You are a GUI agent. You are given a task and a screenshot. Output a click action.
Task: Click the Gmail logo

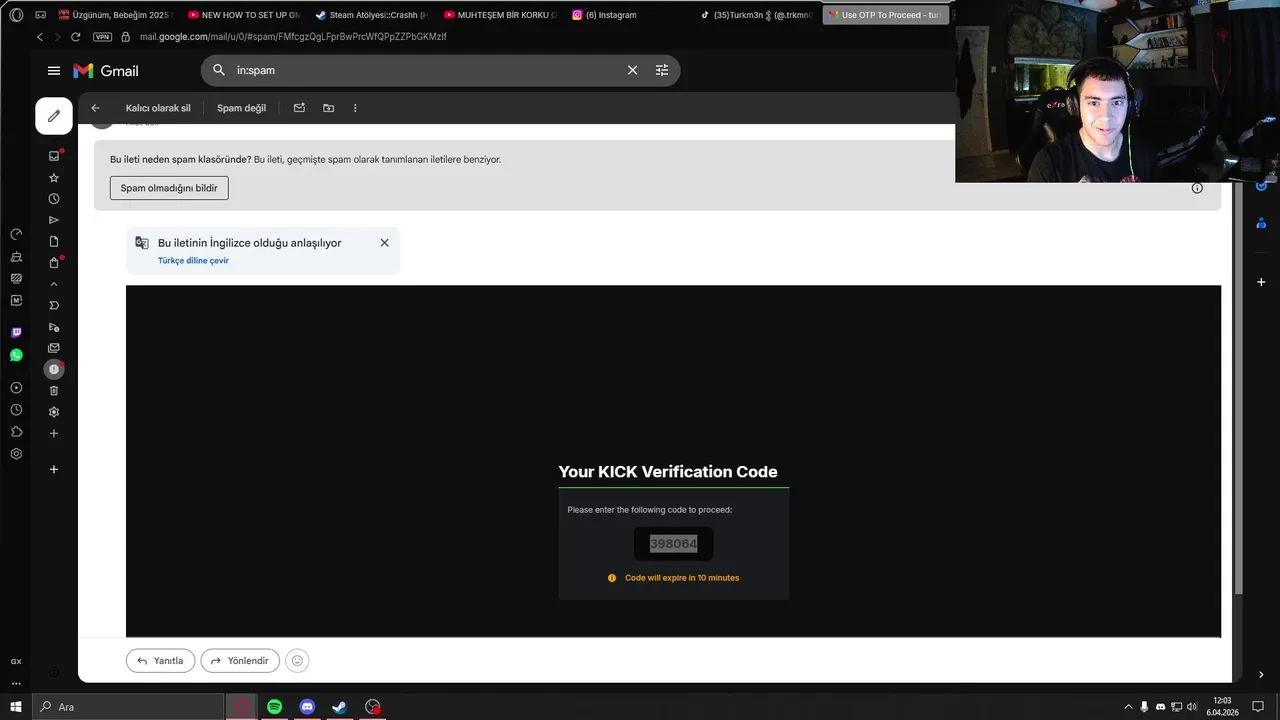pos(106,71)
